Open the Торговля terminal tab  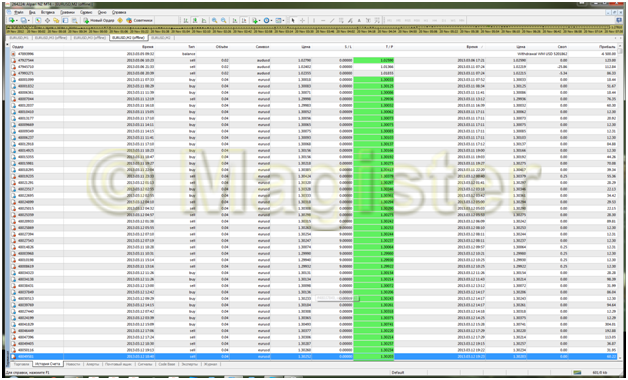[x=22, y=364]
